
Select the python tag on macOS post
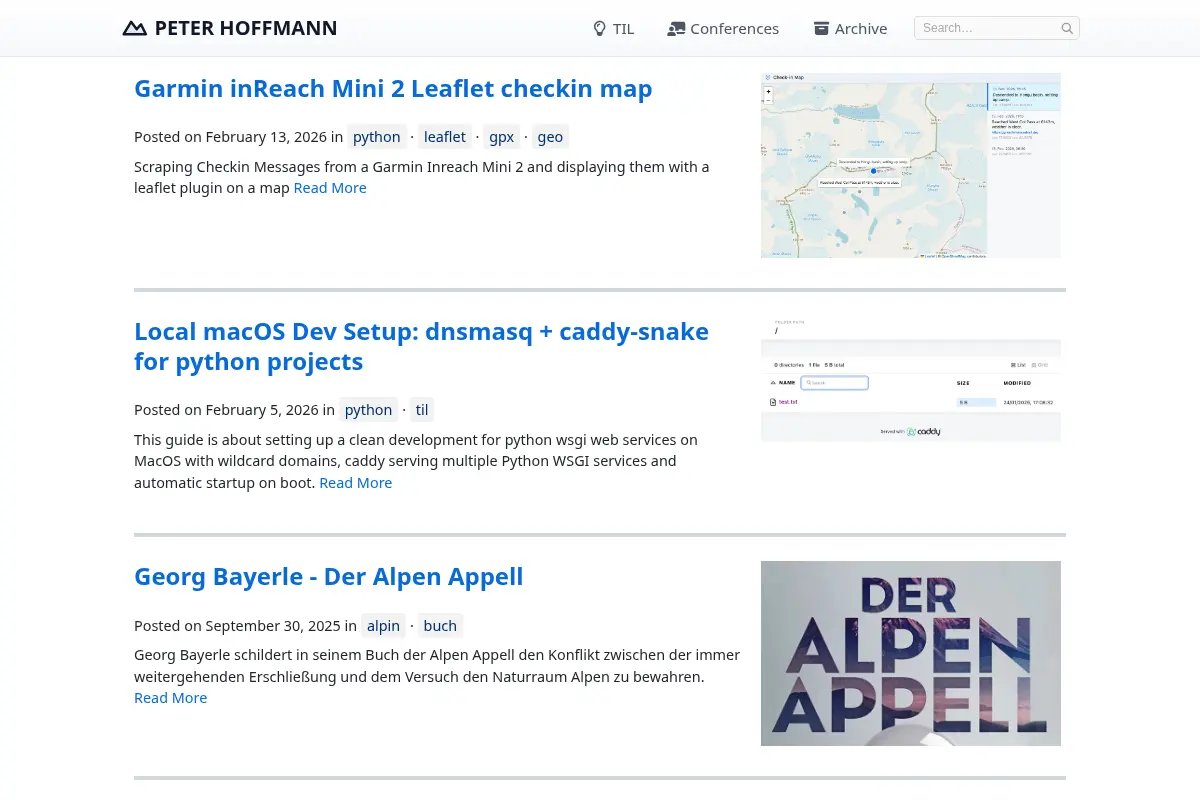click(369, 409)
